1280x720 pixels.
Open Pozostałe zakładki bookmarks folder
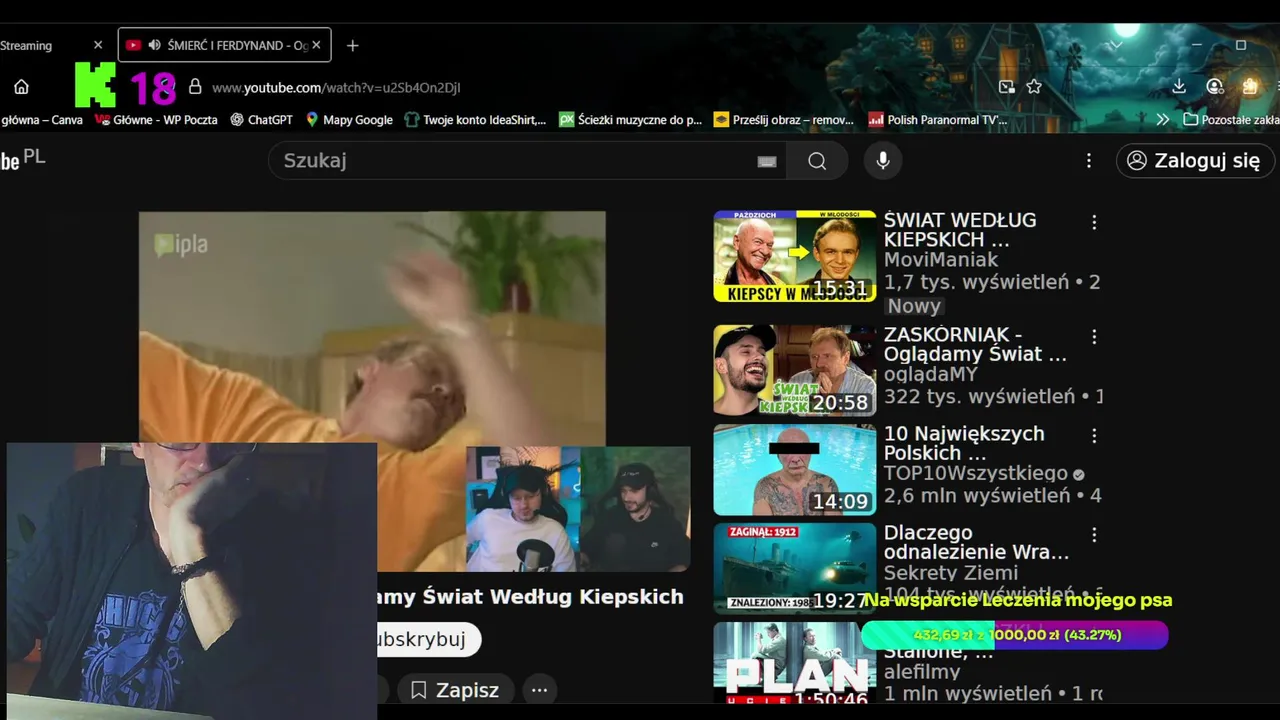click(x=1231, y=120)
